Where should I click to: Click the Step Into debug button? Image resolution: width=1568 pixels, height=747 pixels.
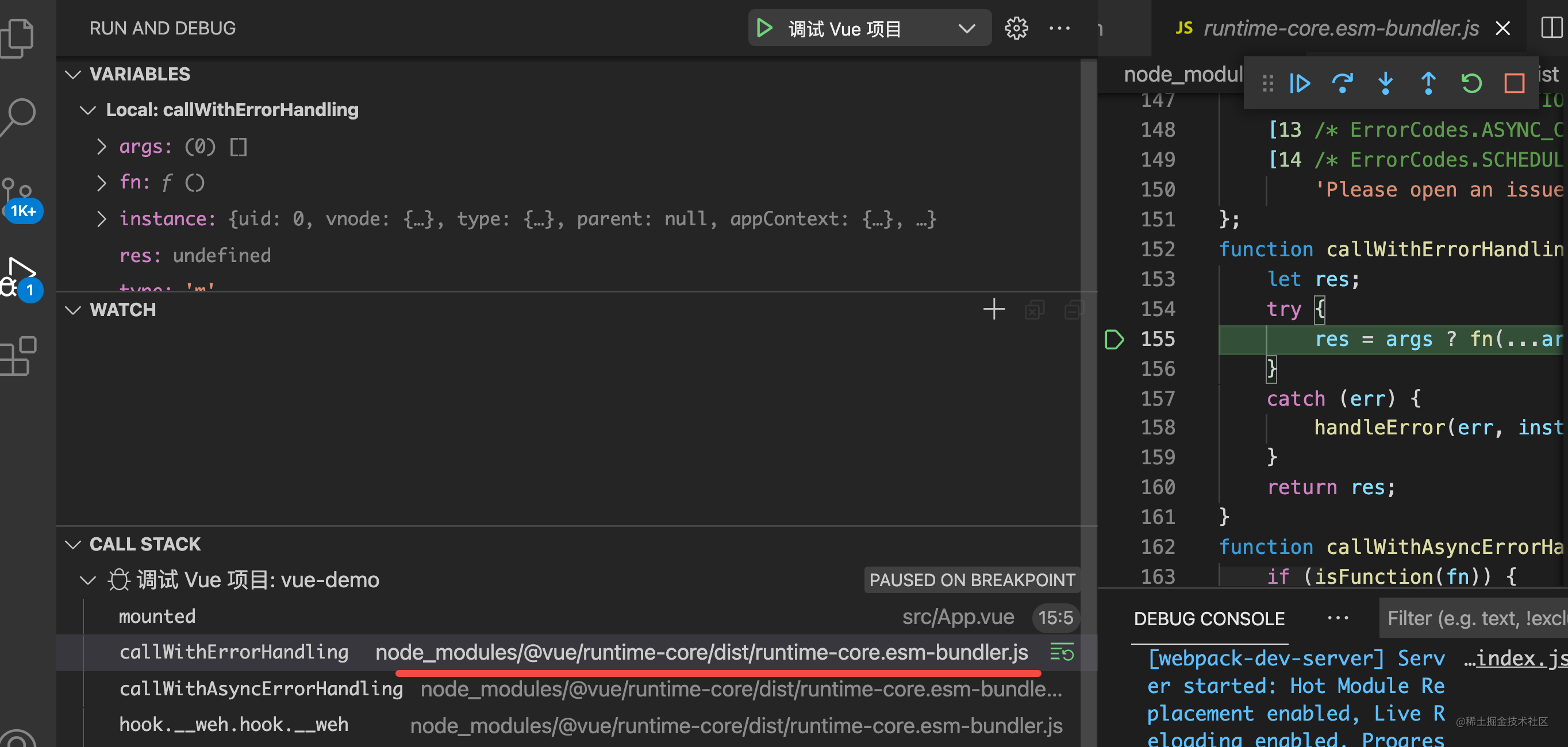1385,83
